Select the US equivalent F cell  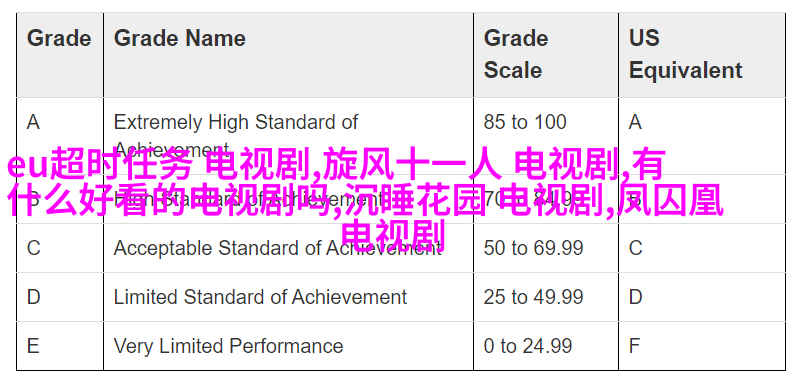click(x=702, y=346)
